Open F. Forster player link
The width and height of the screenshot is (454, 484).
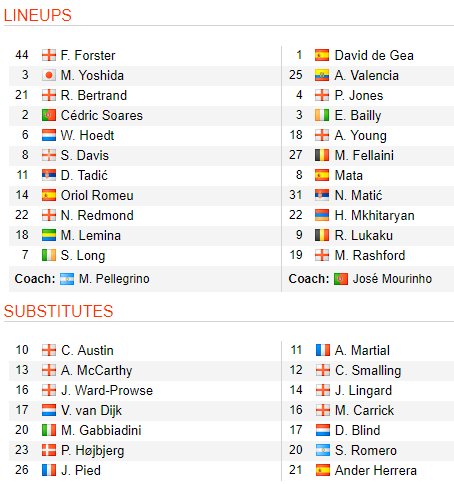88,55
